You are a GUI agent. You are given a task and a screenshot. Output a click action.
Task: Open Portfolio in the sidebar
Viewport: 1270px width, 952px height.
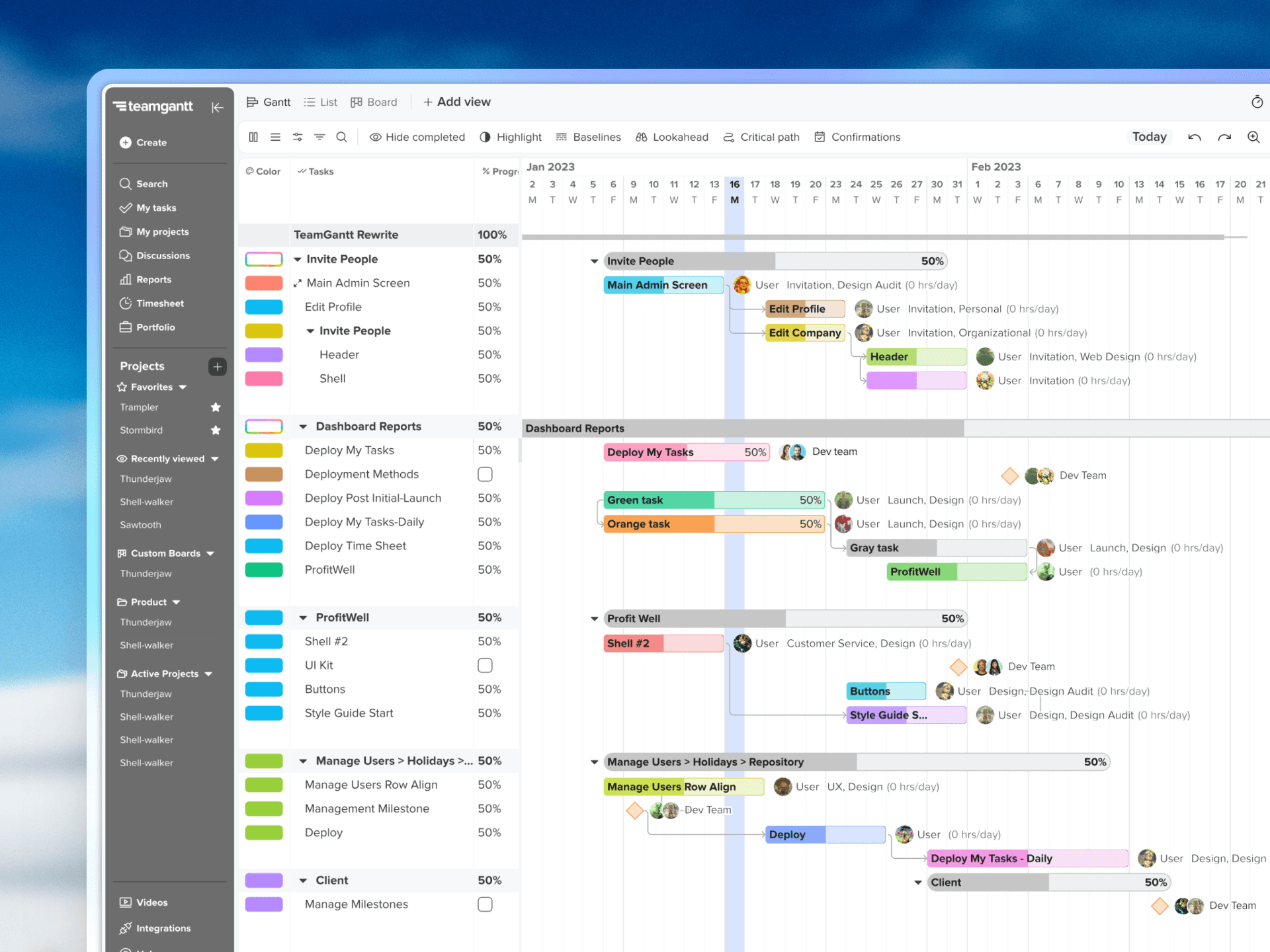pyautogui.click(x=147, y=327)
